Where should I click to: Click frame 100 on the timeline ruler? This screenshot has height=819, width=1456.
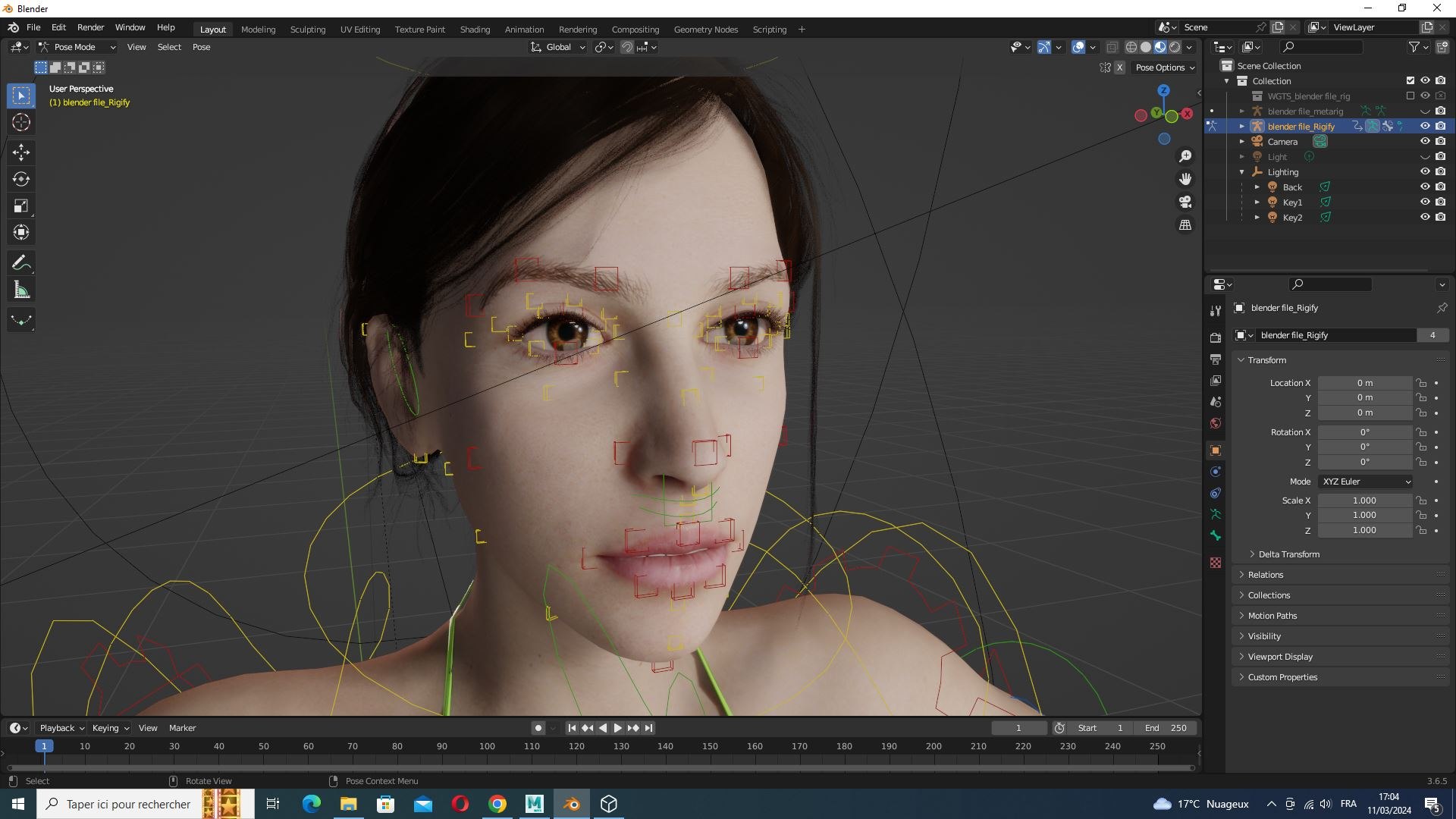(487, 746)
